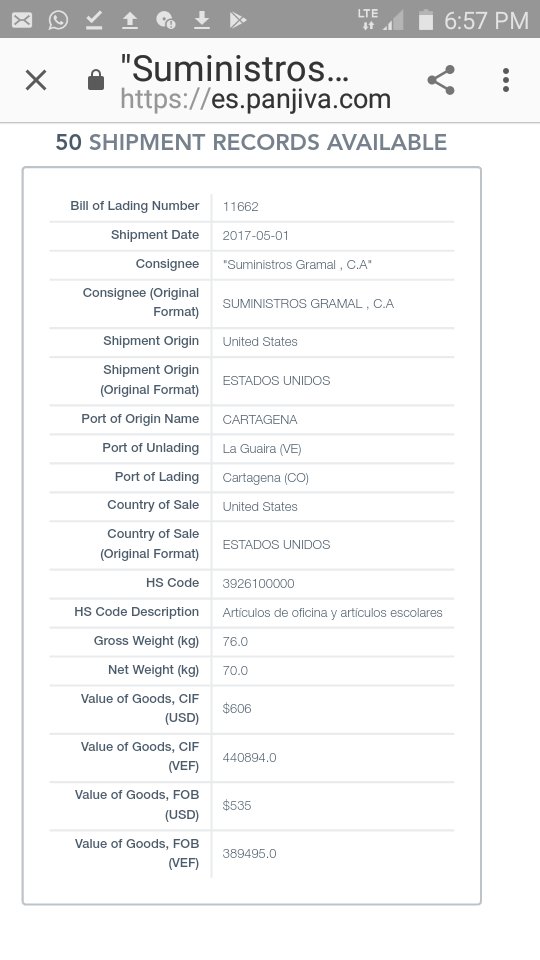Select the "Suministros Gramal , C.A" consignee value
The image size is (540, 960).
[297, 265]
